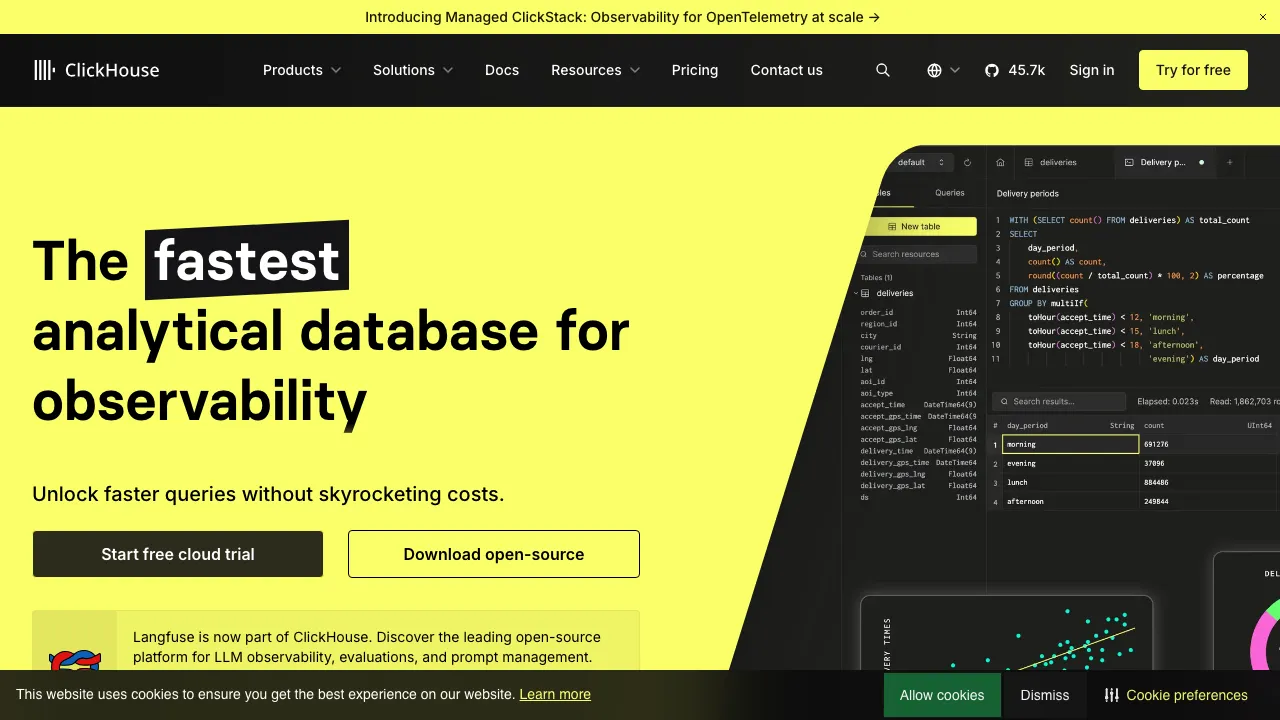This screenshot has width=1280, height=720.
Task: Click the home icon in the console preview
Action: pos(1000,162)
